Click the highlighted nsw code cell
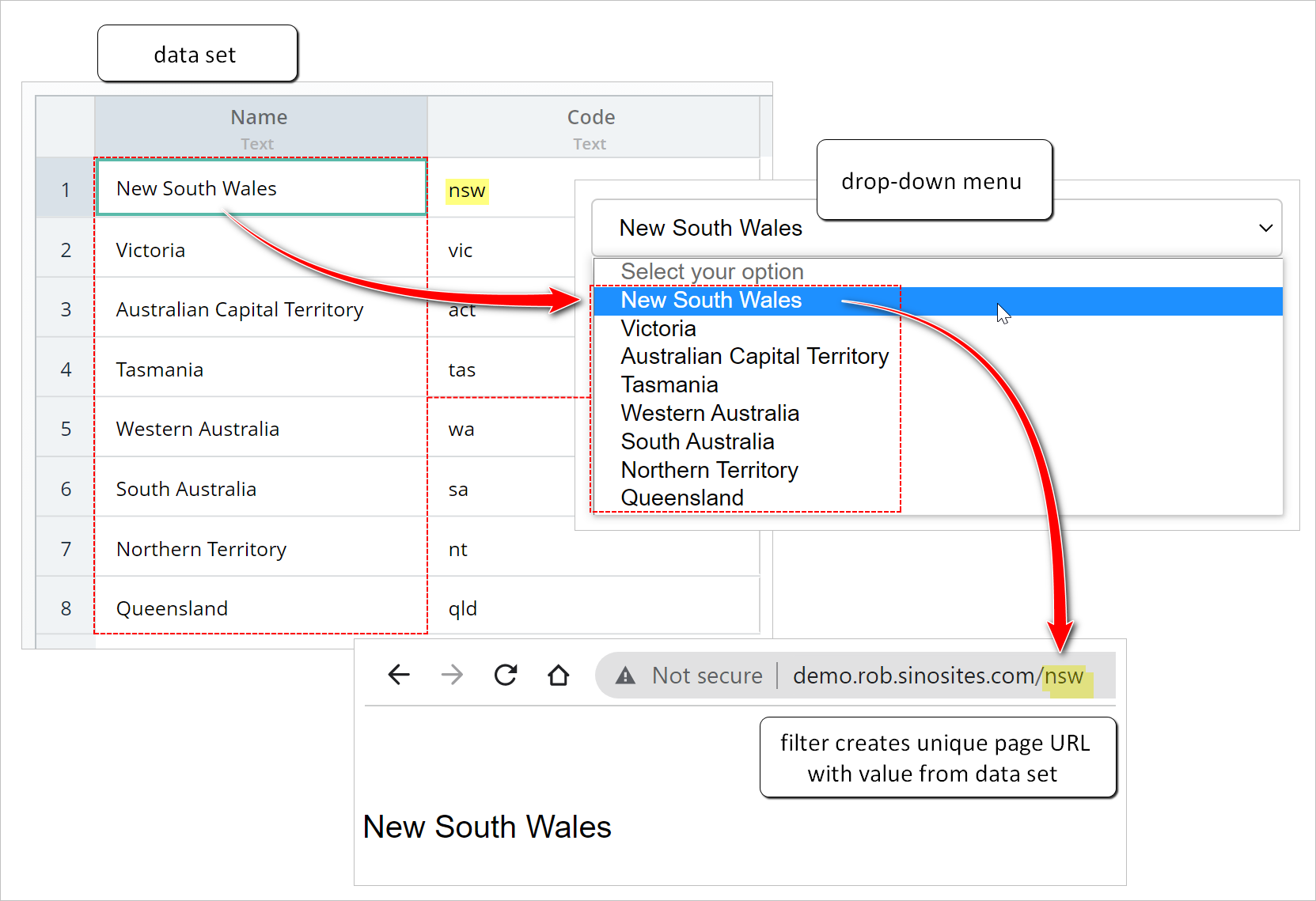 click(467, 191)
